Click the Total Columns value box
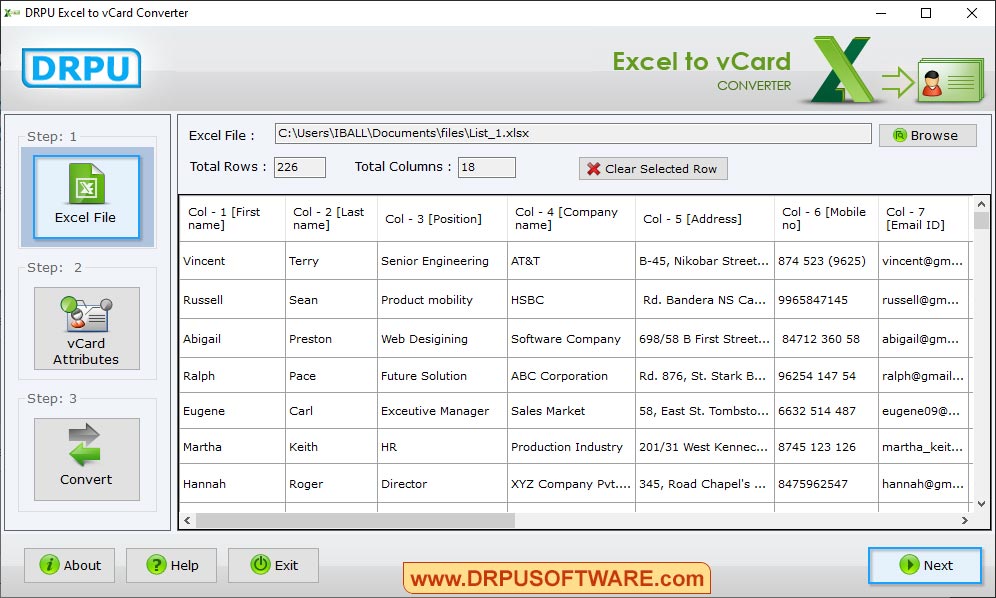 (486, 167)
